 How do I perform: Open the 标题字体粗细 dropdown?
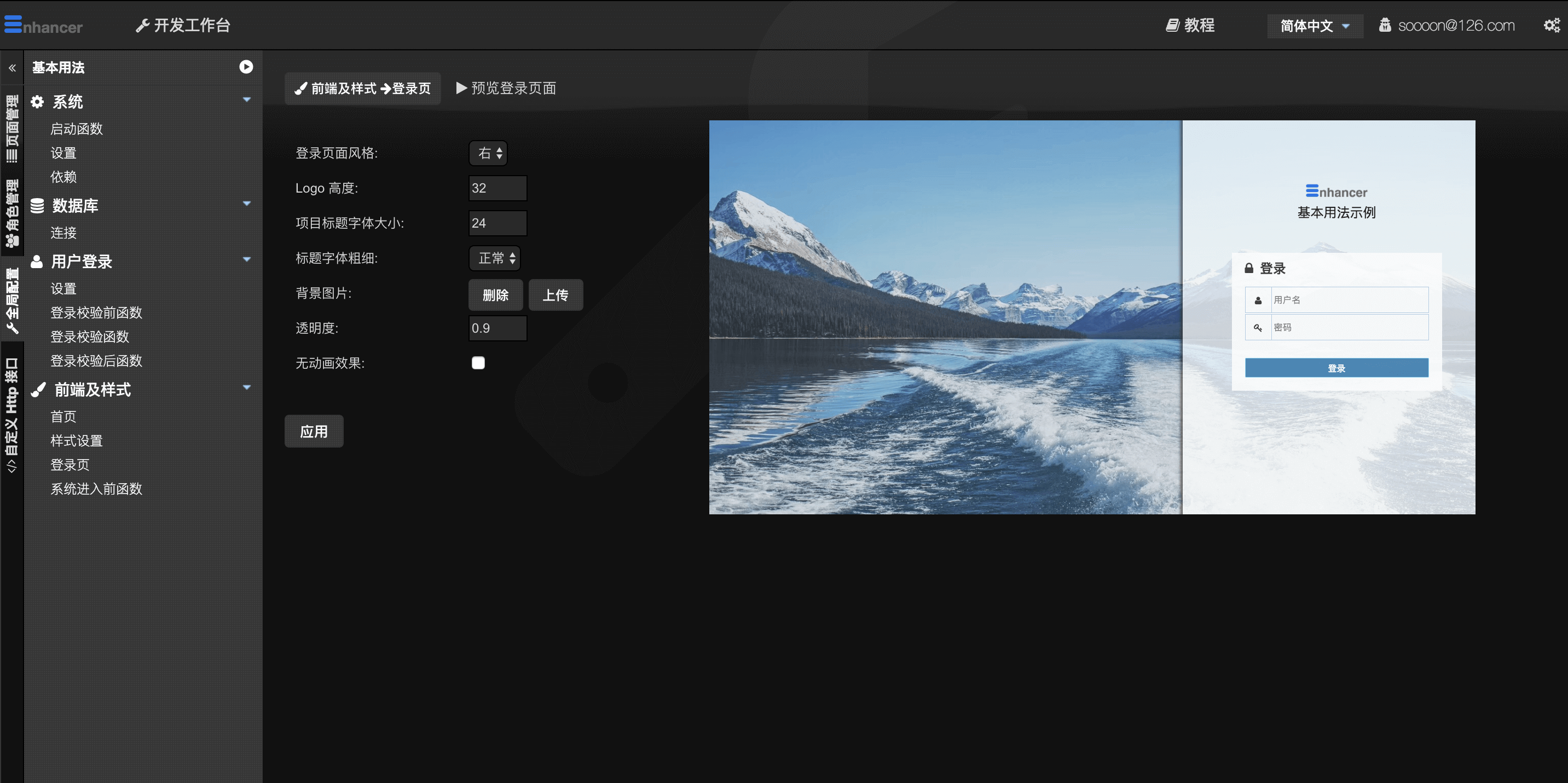coord(495,258)
